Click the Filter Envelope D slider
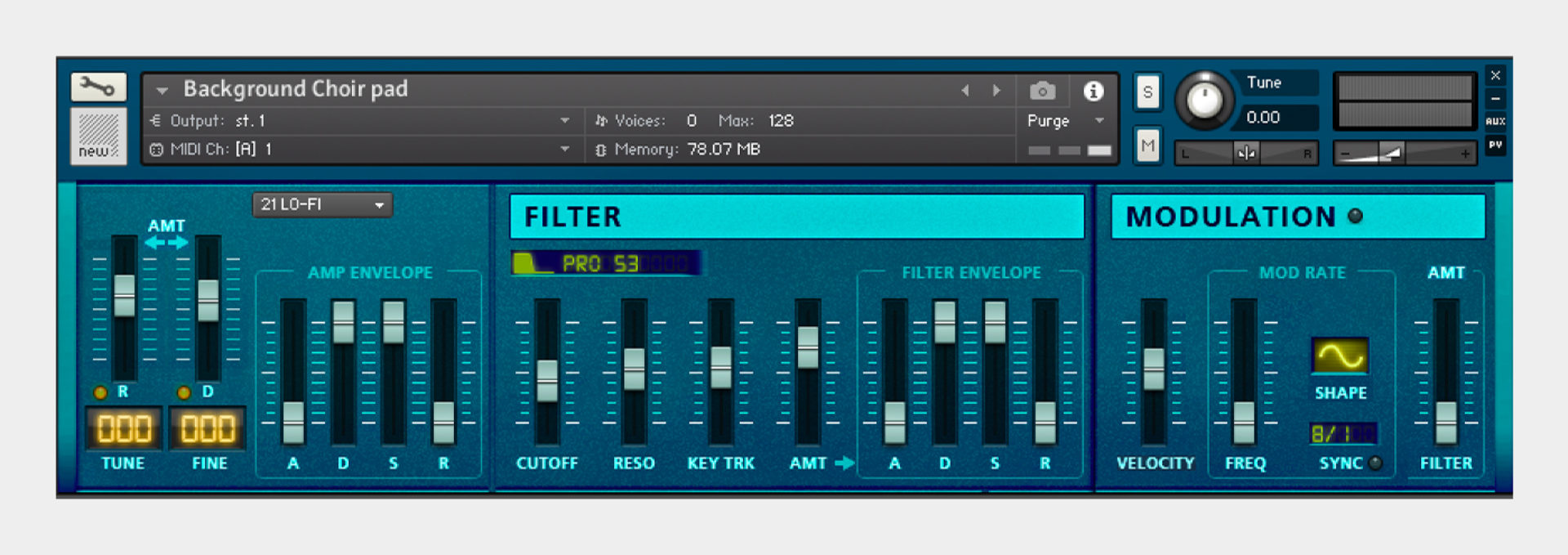 click(x=944, y=322)
